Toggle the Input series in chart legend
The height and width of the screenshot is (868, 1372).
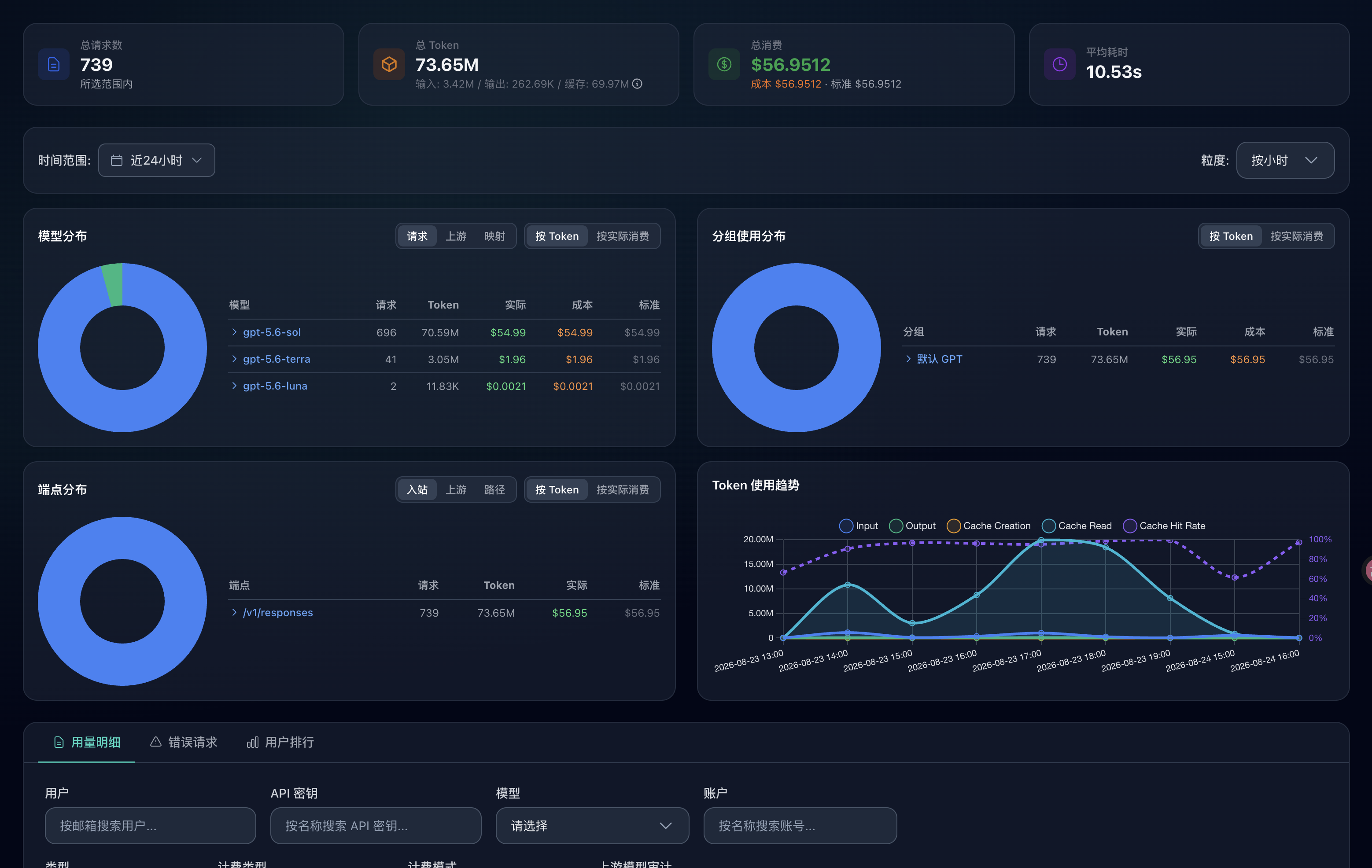coord(859,526)
